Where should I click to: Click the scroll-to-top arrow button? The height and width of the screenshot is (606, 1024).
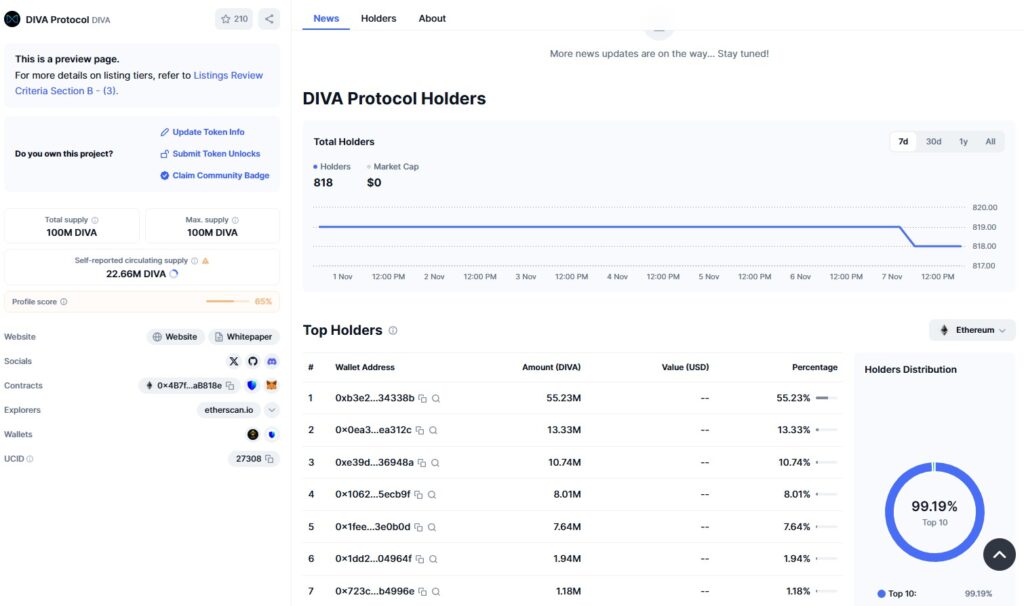(999, 554)
